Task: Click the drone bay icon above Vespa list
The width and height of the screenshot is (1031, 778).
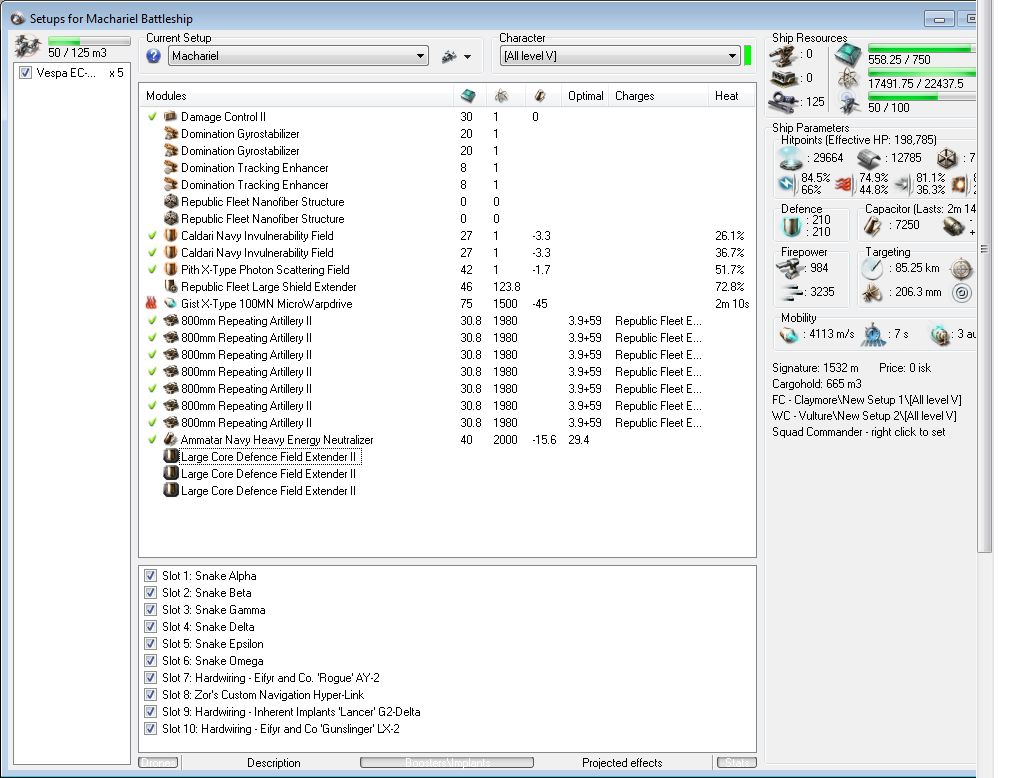Action: coord(28,46)
